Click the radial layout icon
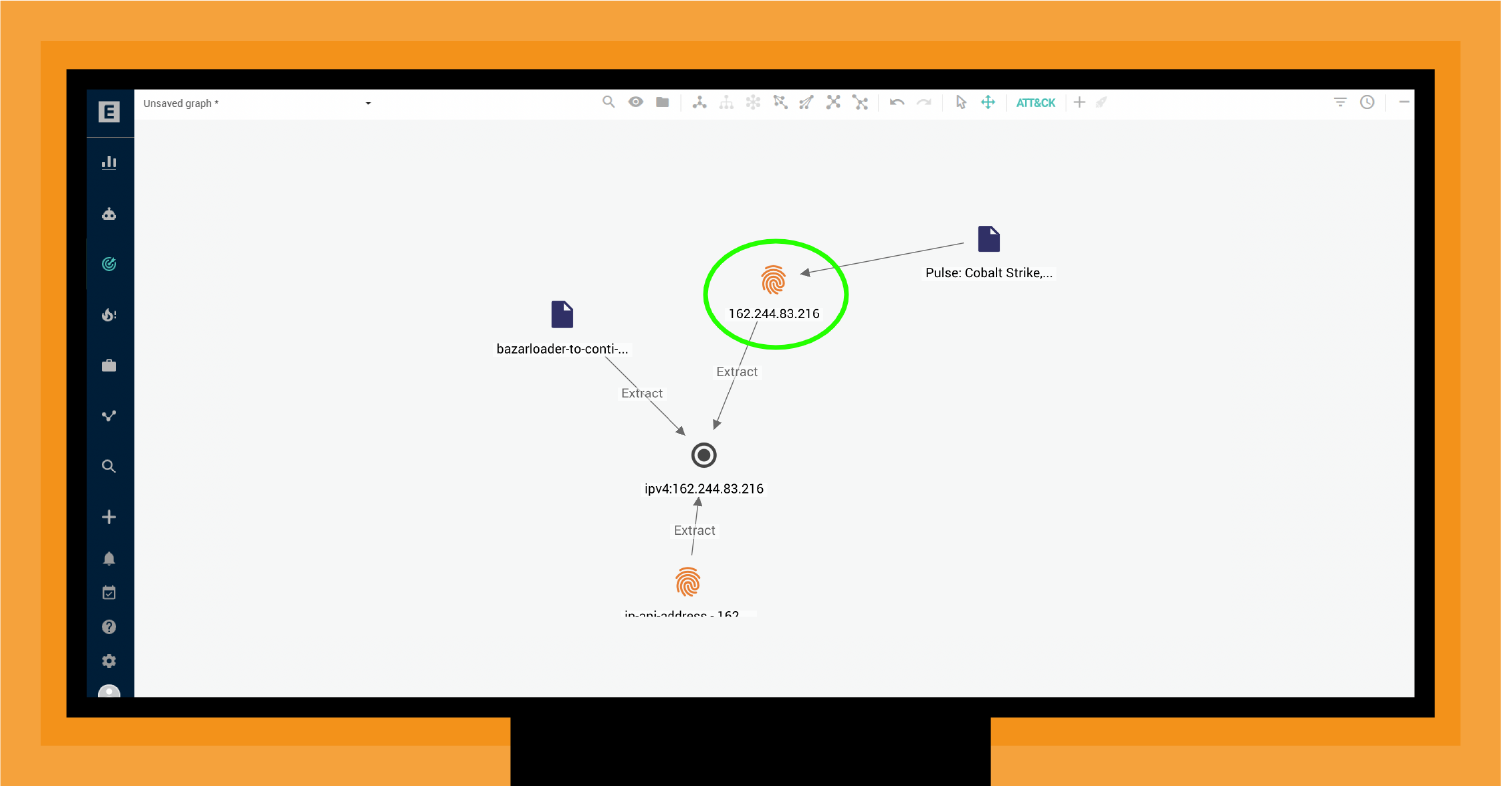 [752, 101]
